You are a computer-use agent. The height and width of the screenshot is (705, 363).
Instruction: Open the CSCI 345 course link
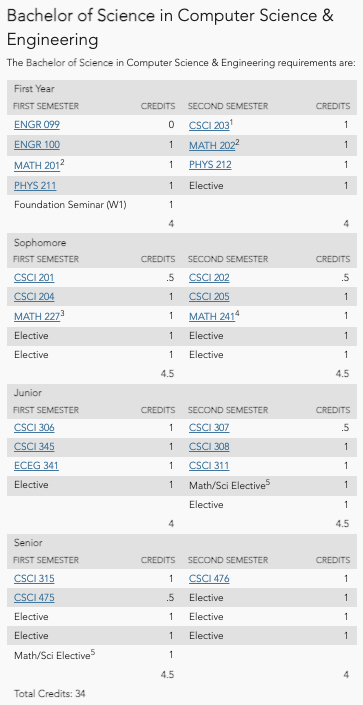(34, 447)
